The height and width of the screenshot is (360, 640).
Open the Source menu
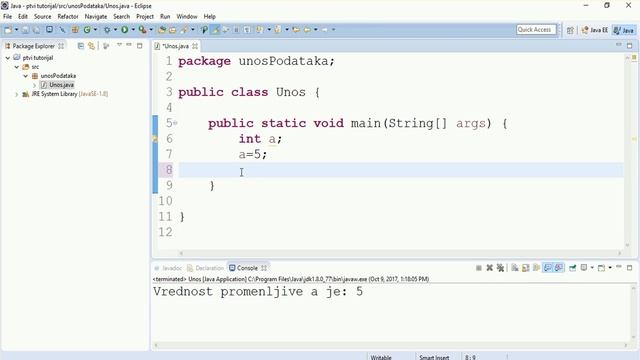(x=42, y=16)
